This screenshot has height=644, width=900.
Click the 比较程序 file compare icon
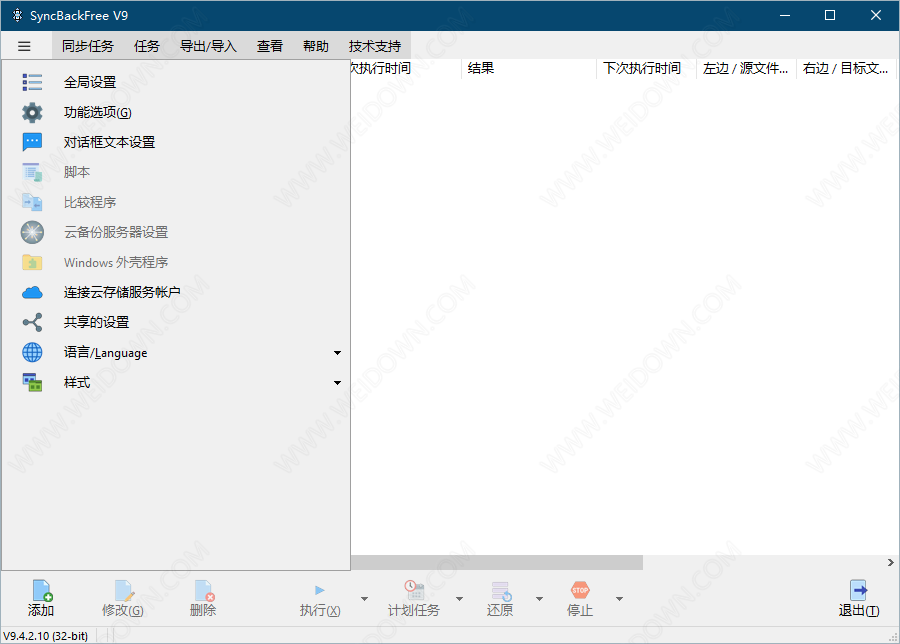32,202
